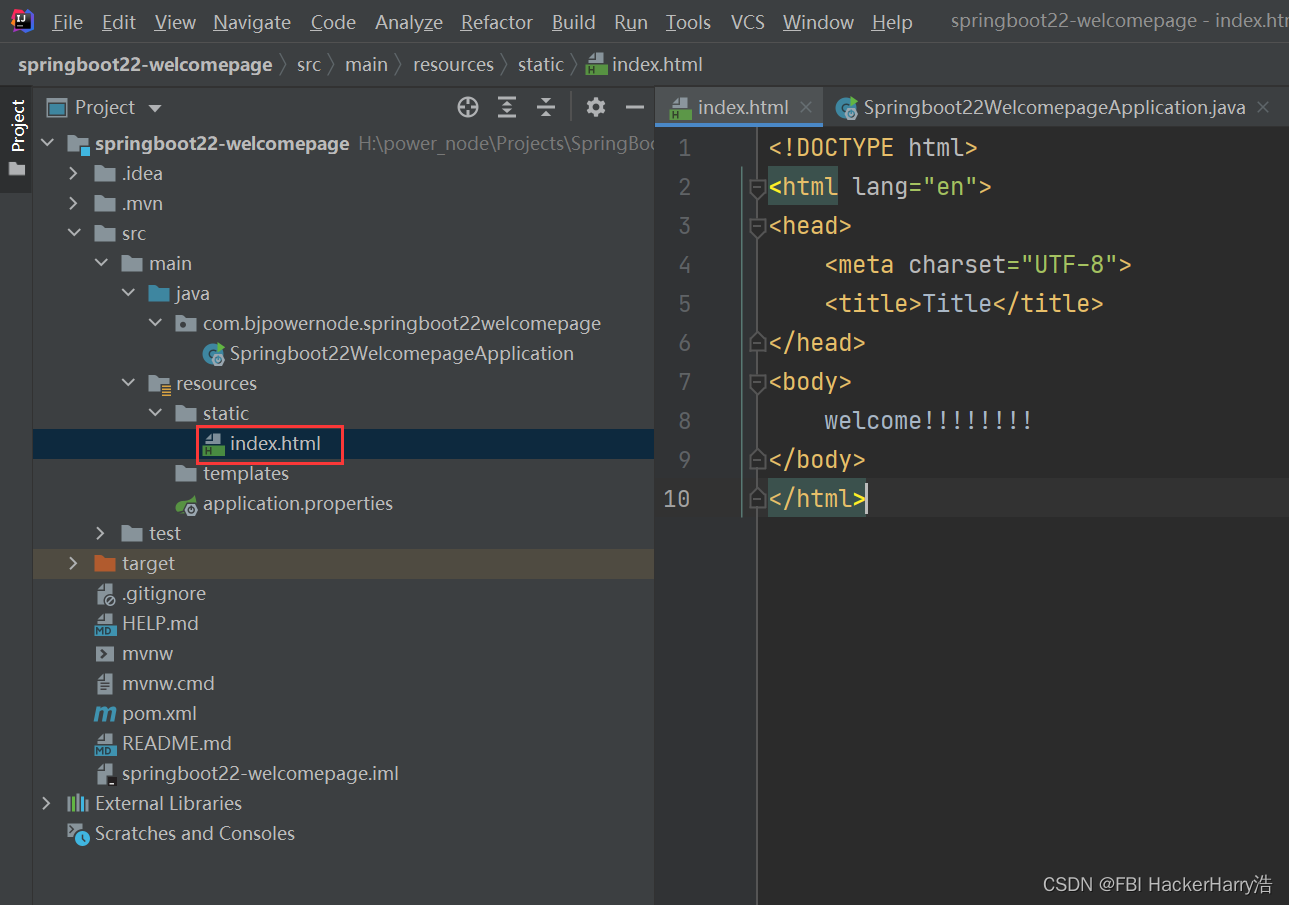Click the shell script icon beside mvnw
Screen dimensions: 1289x905
[105, 654]
